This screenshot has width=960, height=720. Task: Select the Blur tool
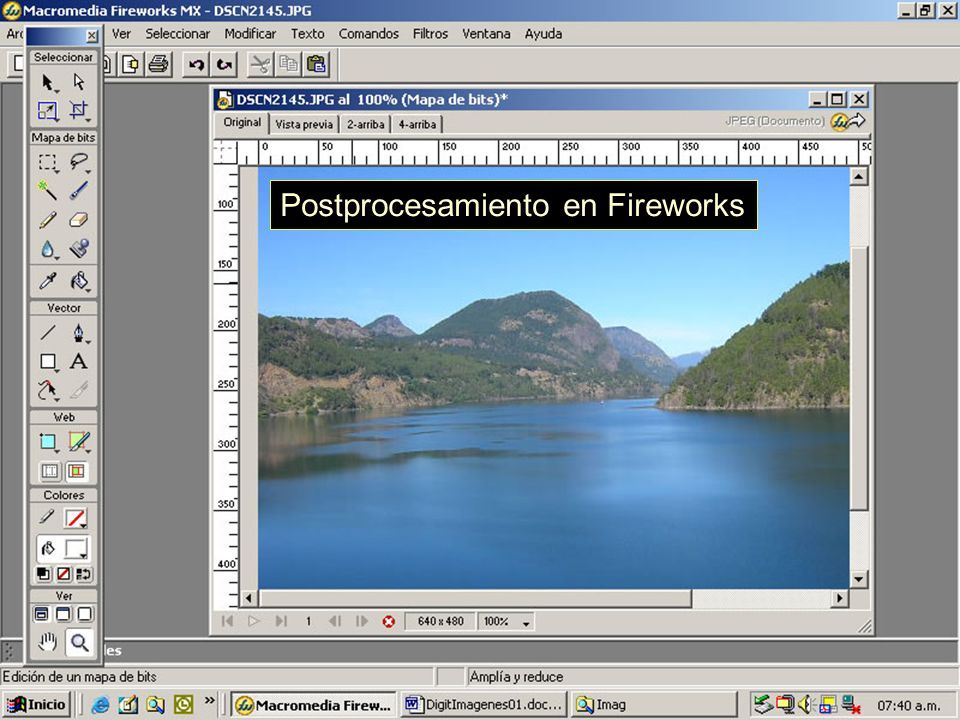pos(48,249)
